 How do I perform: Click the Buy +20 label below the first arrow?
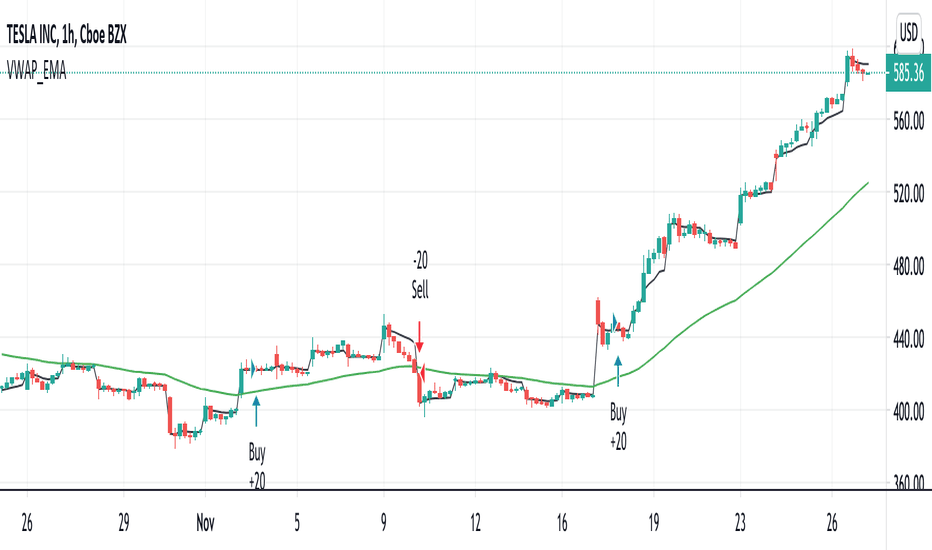[x=257, y=466]
